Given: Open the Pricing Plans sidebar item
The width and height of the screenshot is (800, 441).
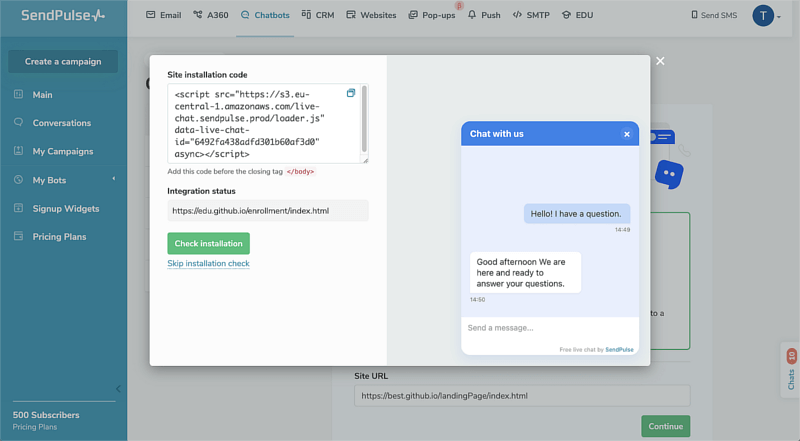Looking at the screenshot, I should coord(59,237).
